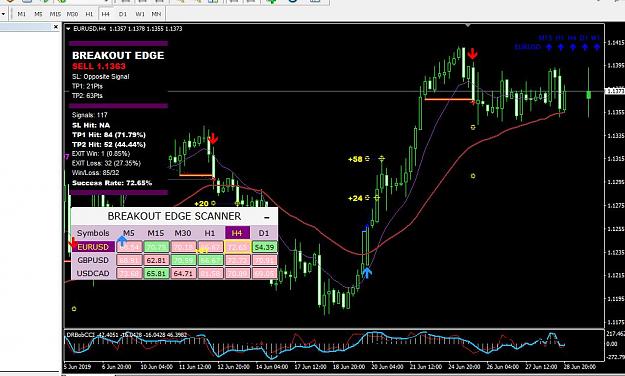Image resolution: width=625 pixels, height=376 pixels.
Task: Open EURUSD H4 scanner cell
Action: tap(237, 247)
